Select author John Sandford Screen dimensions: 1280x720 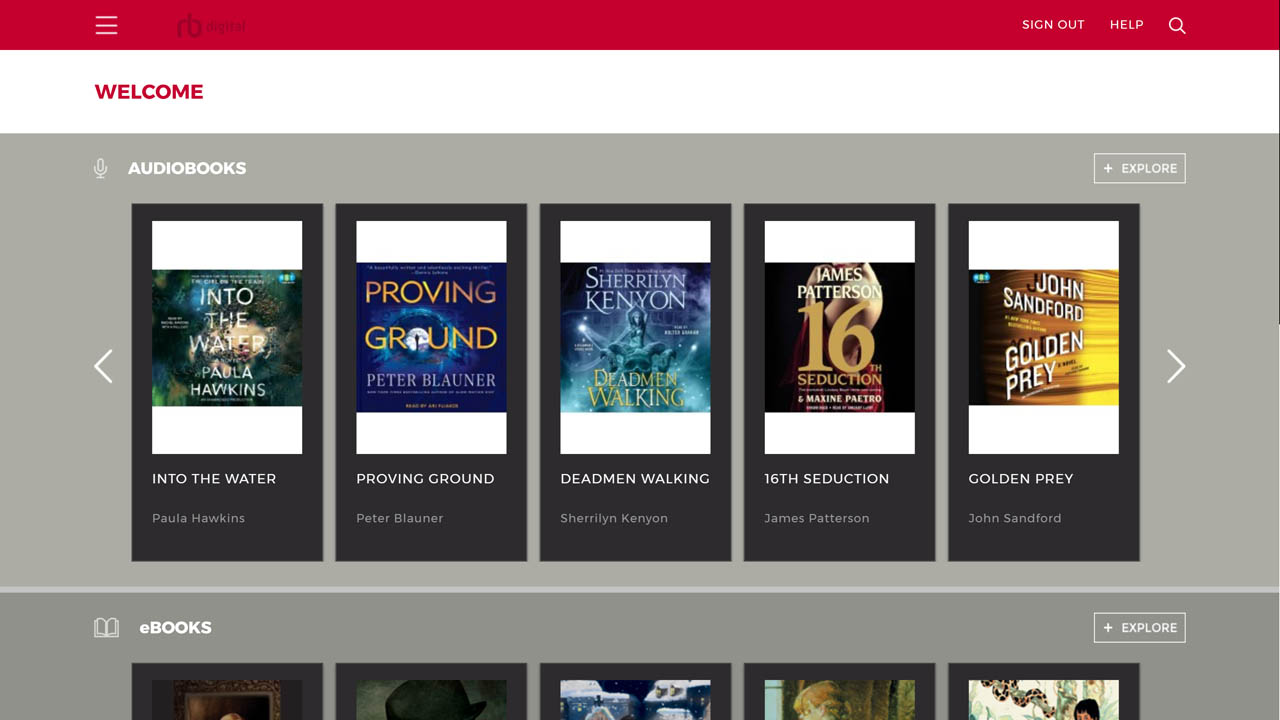1015,518
